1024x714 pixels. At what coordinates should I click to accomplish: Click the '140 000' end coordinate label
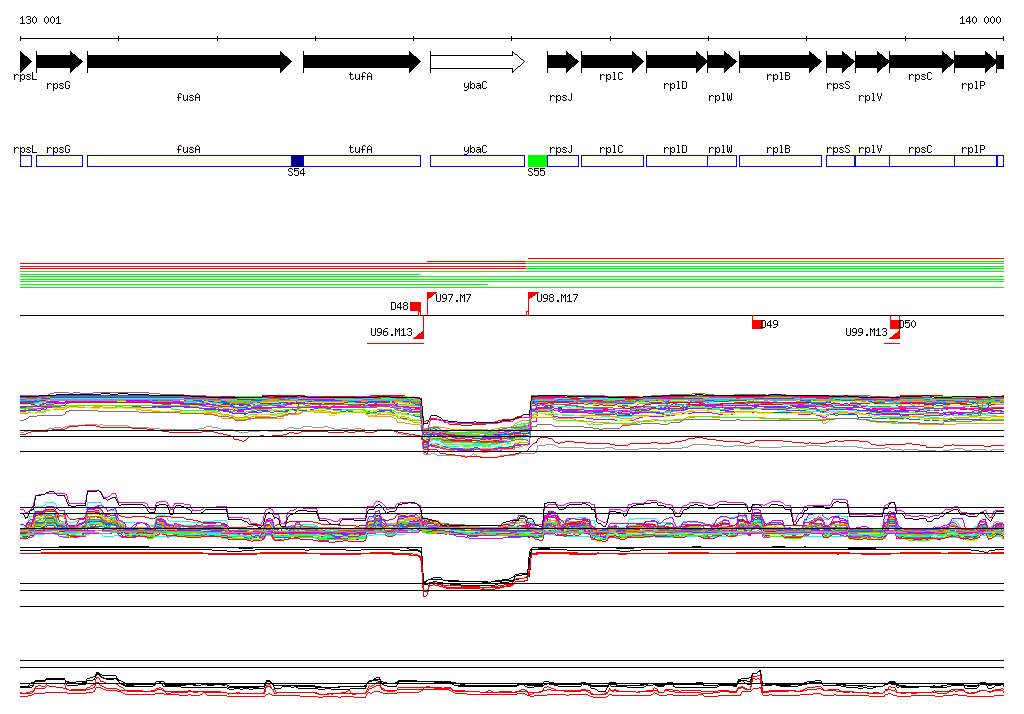point(980,20)
